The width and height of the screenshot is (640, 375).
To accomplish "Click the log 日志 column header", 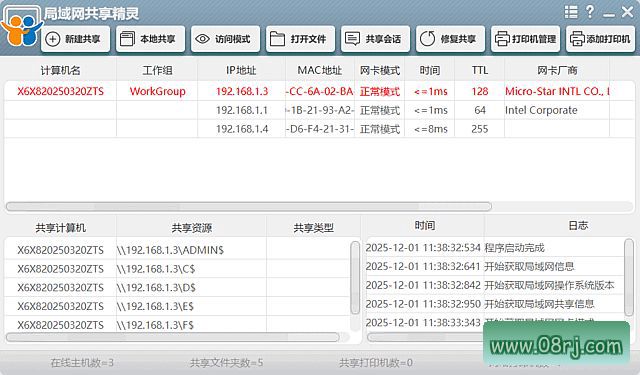I will click(578, 225).
